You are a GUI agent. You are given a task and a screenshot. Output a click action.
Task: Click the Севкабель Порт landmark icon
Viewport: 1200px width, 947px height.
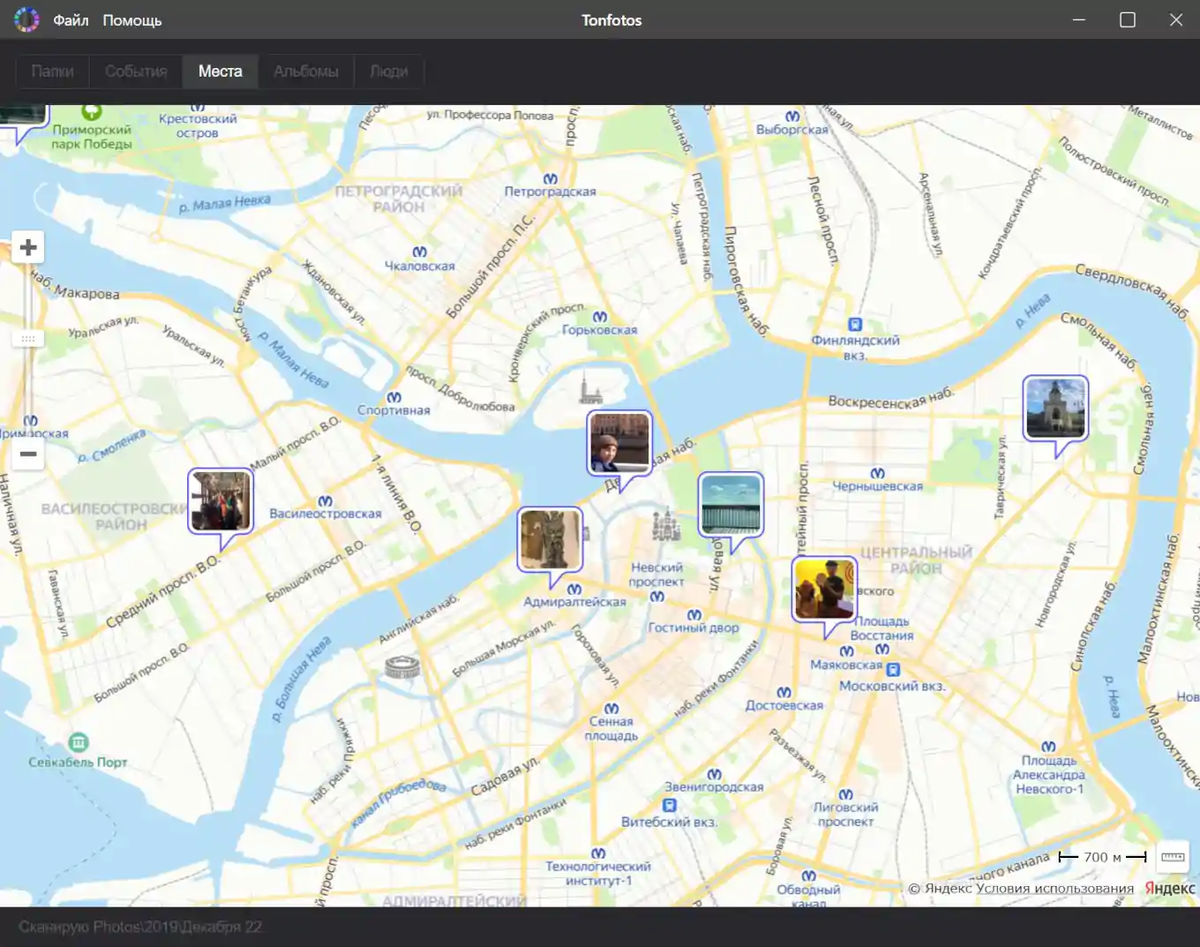78,743
